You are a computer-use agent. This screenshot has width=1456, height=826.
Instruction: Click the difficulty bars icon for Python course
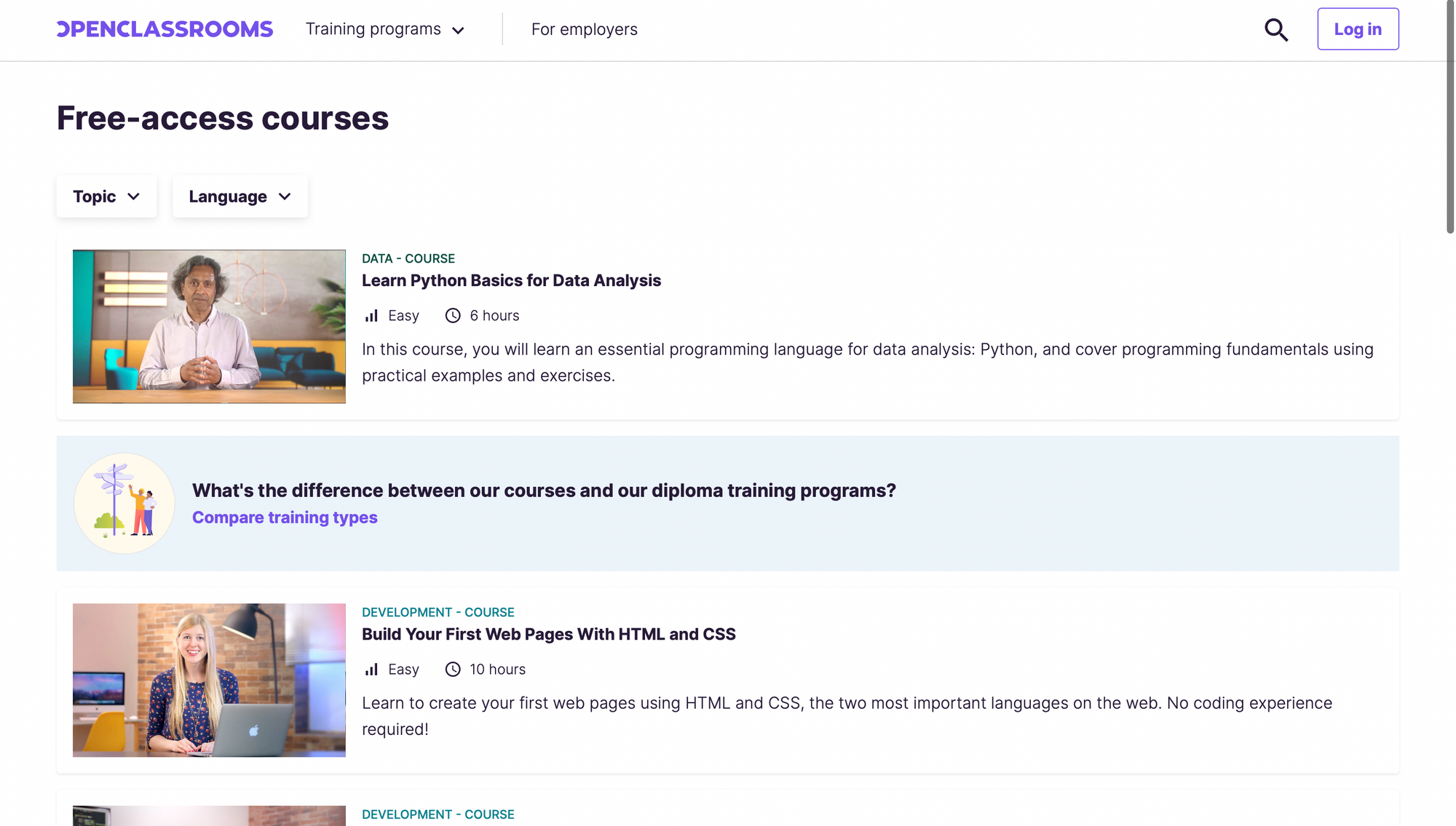tap(371, 315)
